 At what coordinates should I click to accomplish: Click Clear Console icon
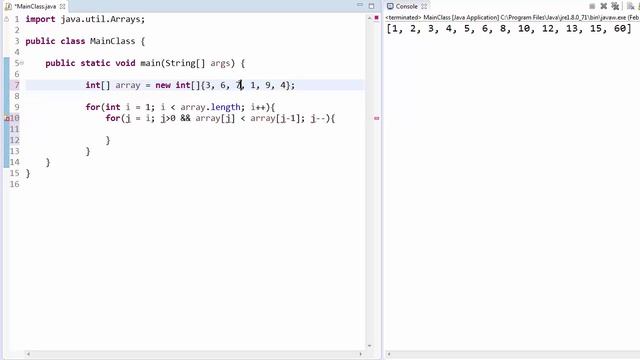(631, 6)
